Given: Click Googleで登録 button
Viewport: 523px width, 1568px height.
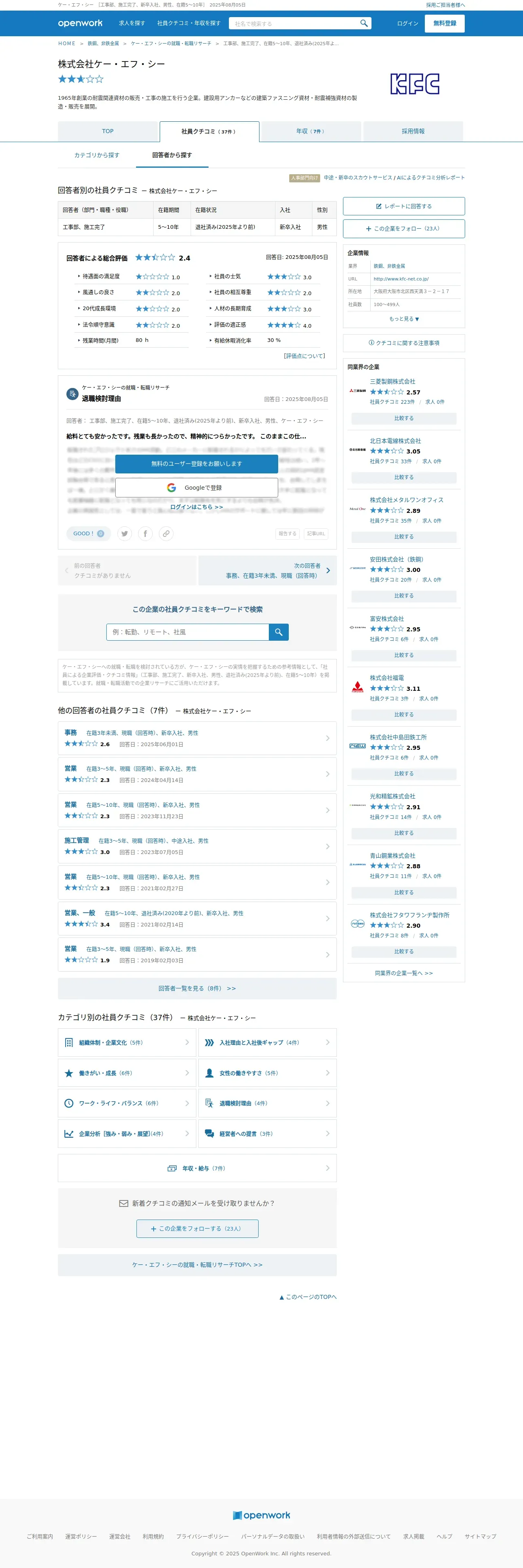Looking at the screenshot, I should point(197,488).
